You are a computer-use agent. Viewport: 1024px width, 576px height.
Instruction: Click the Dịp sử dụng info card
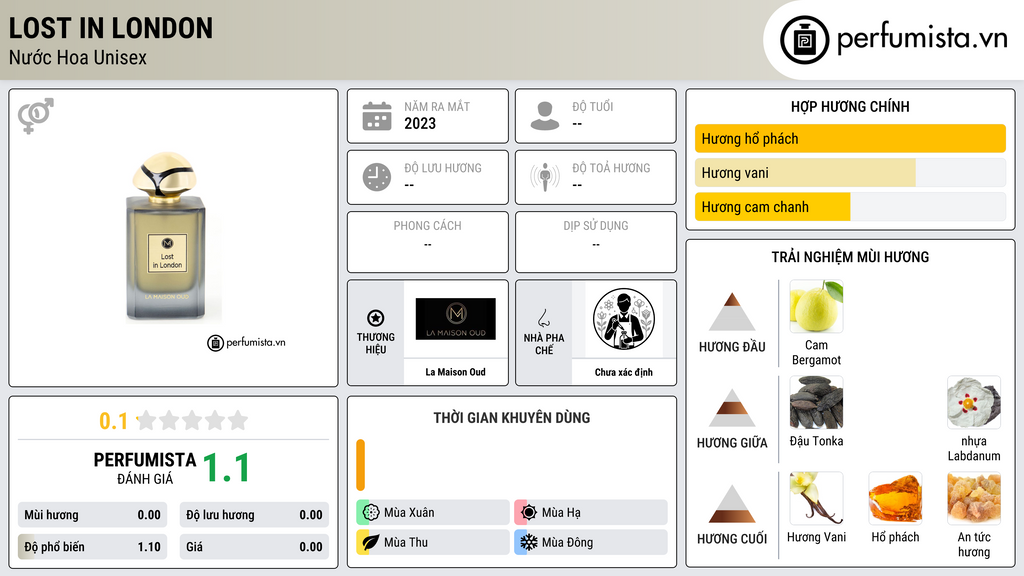[x=596, y=242]
